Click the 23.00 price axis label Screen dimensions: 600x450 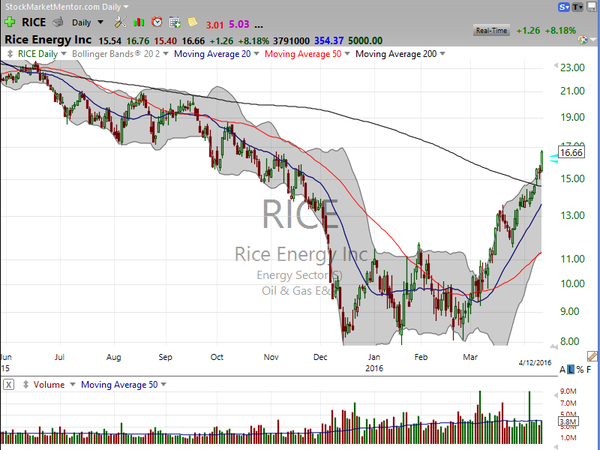(572, 68)
